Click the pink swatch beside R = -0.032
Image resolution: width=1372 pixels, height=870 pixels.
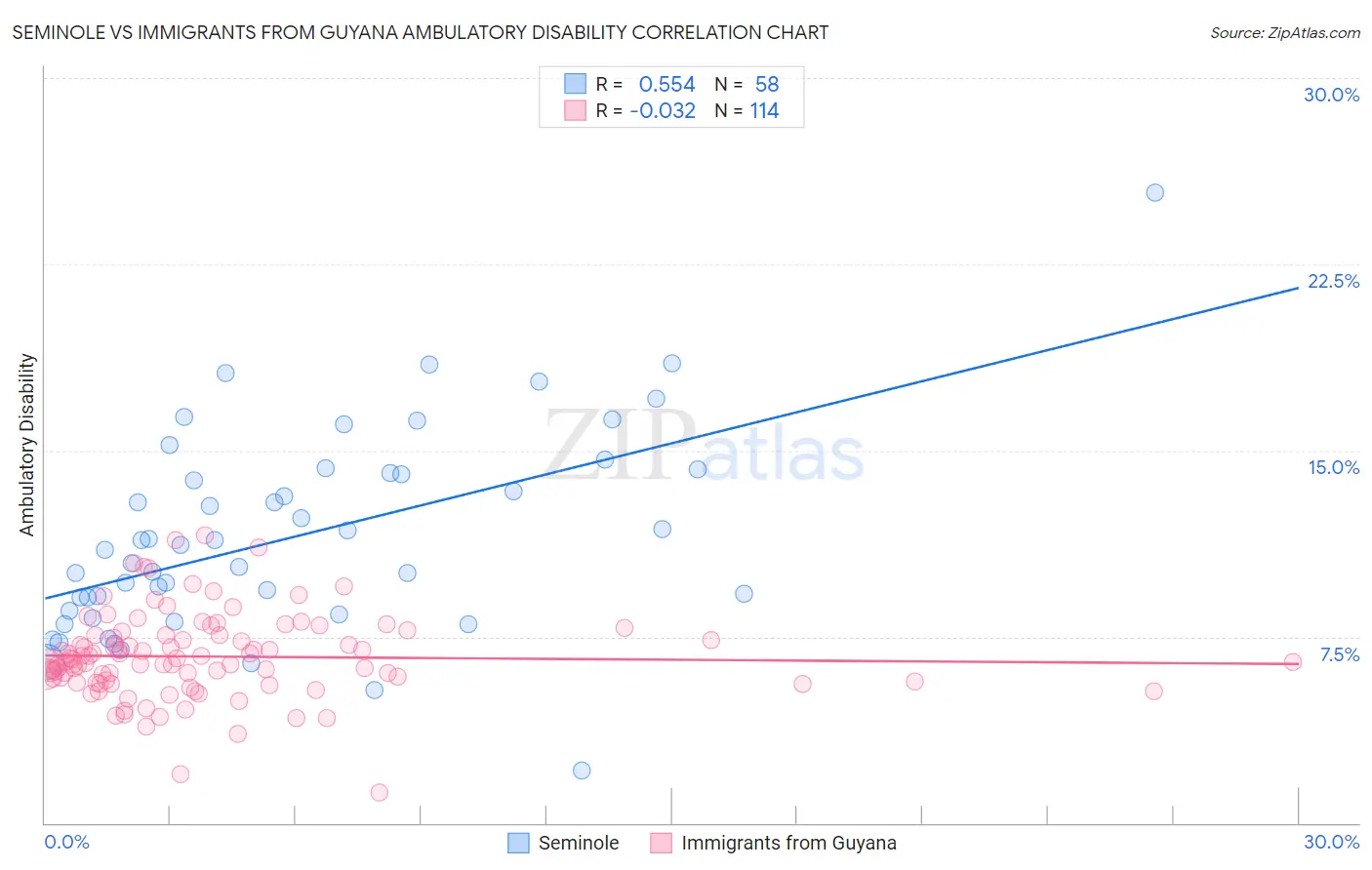pos(576,110)
